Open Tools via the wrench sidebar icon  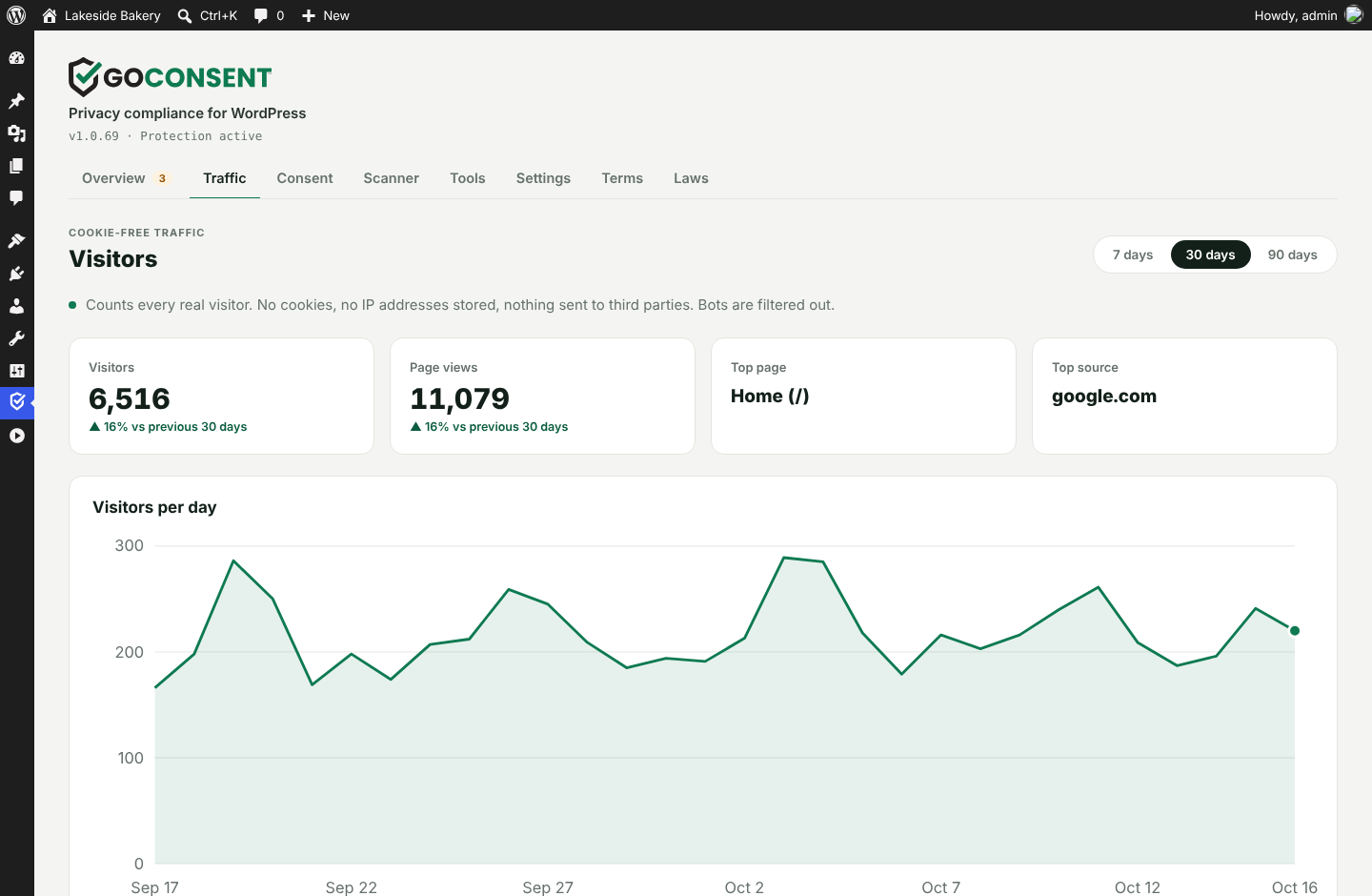pos(16,338)
